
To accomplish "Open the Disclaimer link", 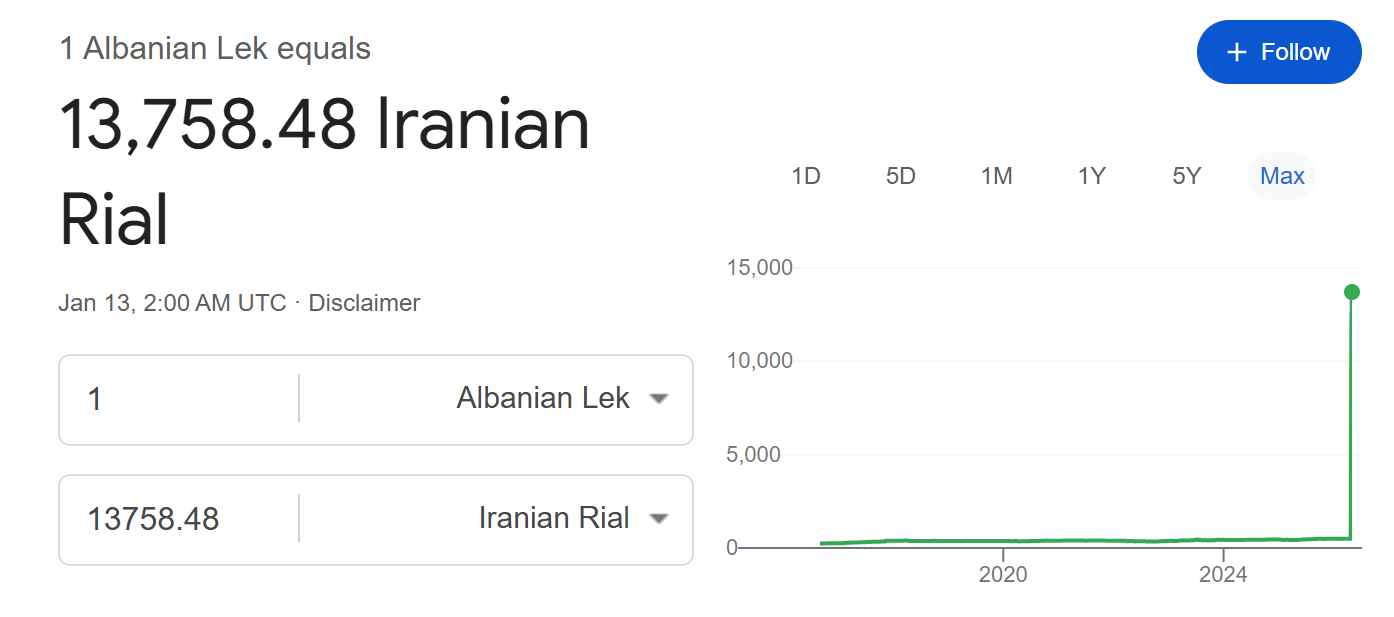I will (x=364, y=303).
